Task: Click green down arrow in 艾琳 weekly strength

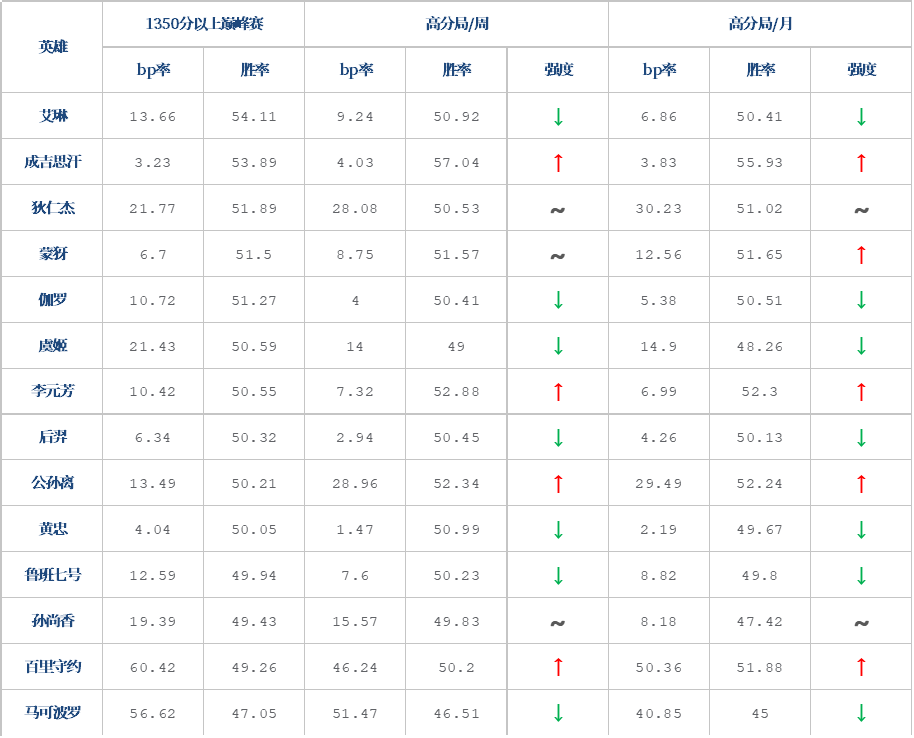Action: [x=558, y=117]
